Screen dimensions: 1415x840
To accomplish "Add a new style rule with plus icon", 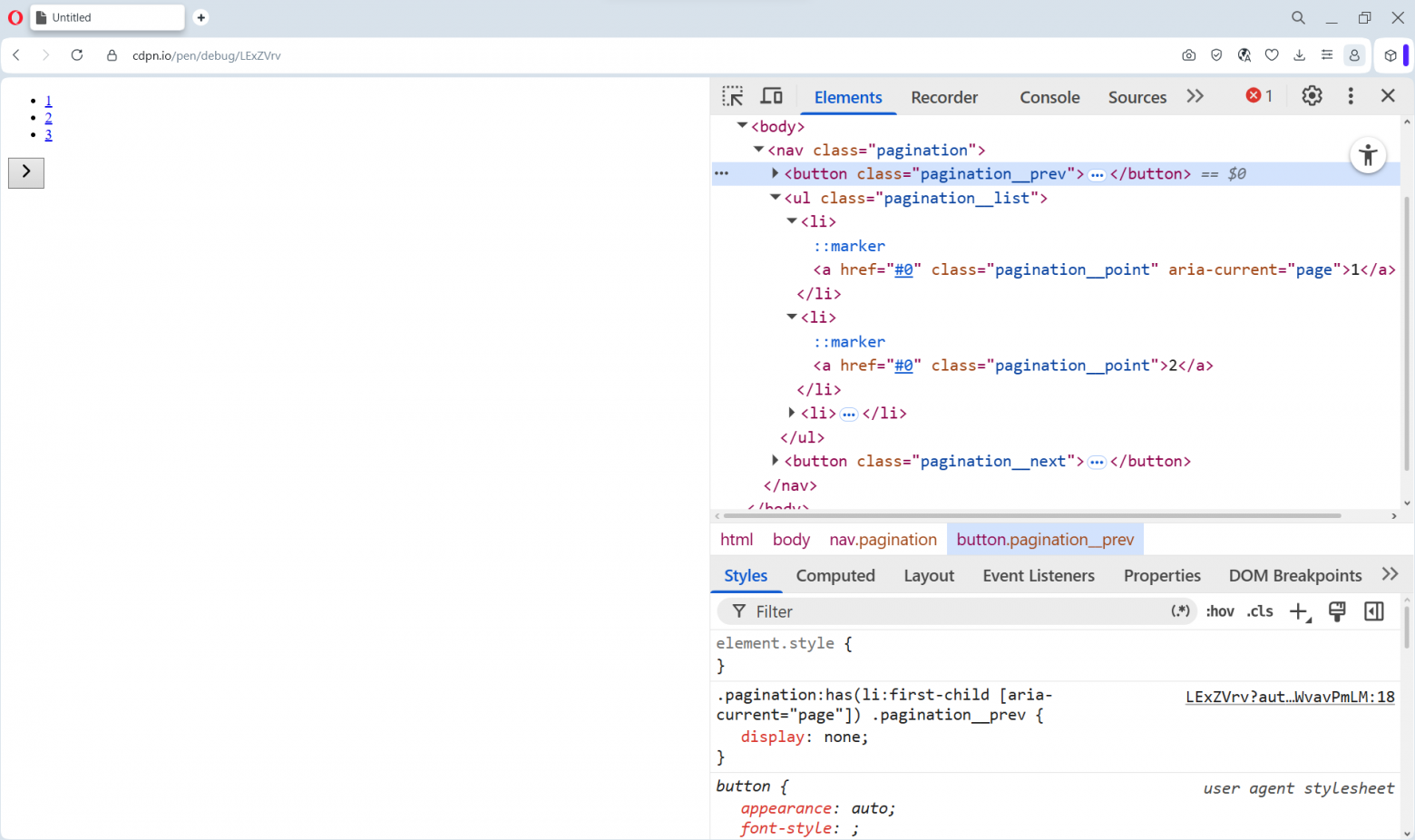I will tap(1300, 612).
